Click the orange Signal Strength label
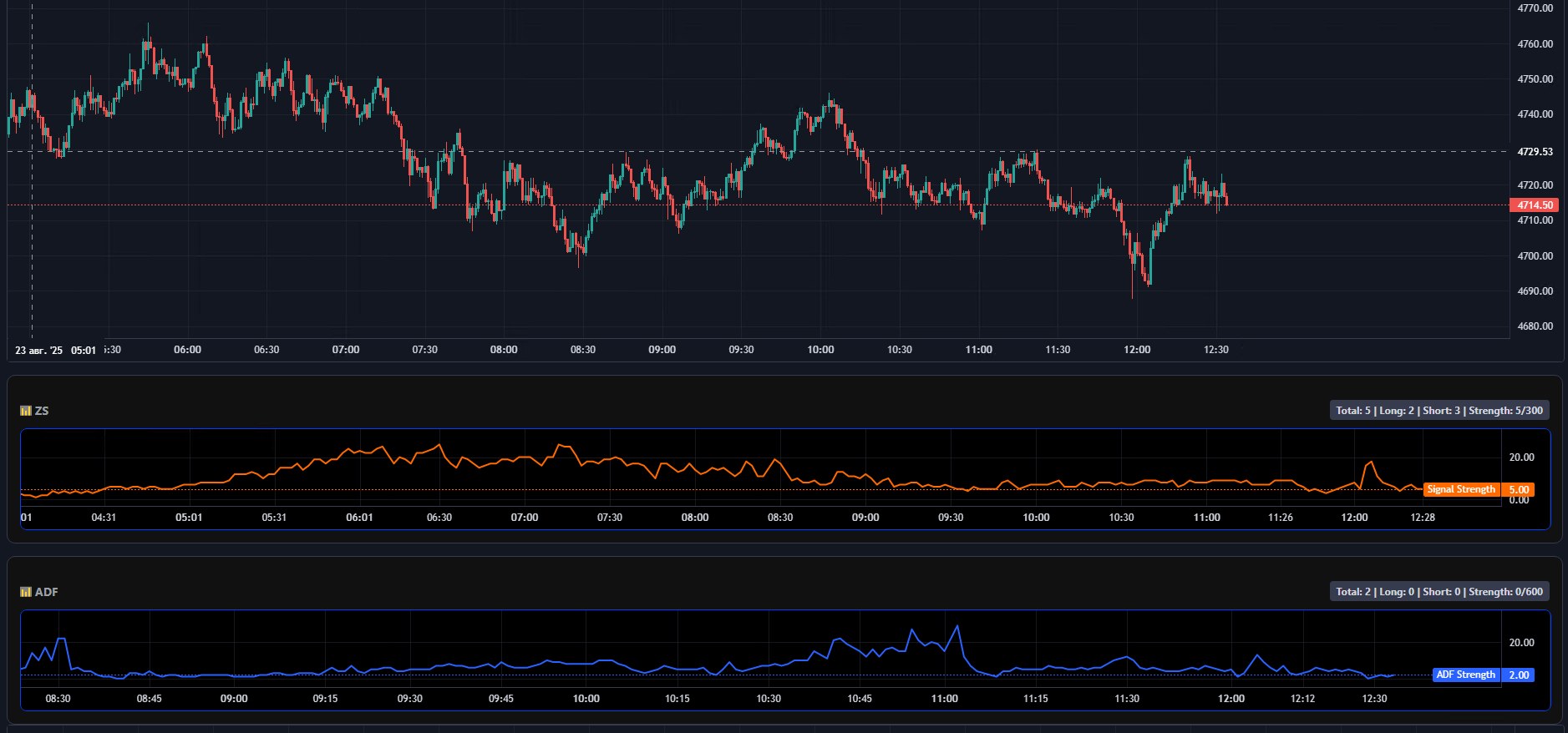Viewport: 1568px width, 733px height. click(1460, 489)
